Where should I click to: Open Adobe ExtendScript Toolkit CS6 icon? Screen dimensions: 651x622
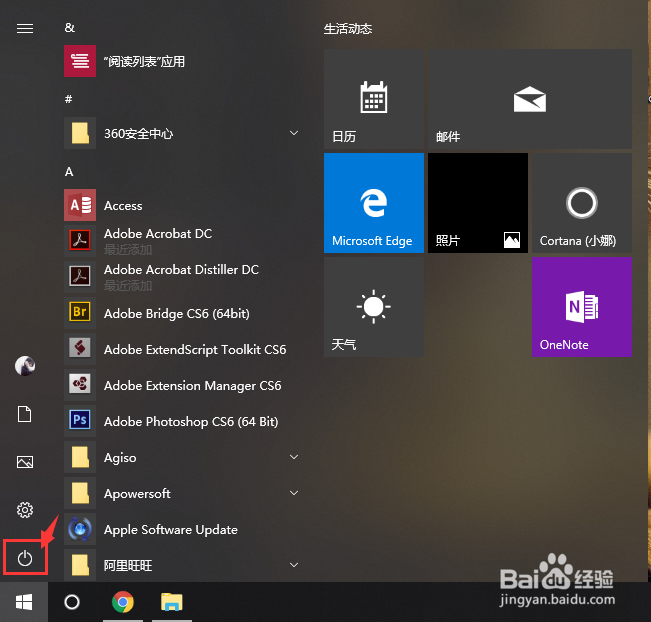80,349
